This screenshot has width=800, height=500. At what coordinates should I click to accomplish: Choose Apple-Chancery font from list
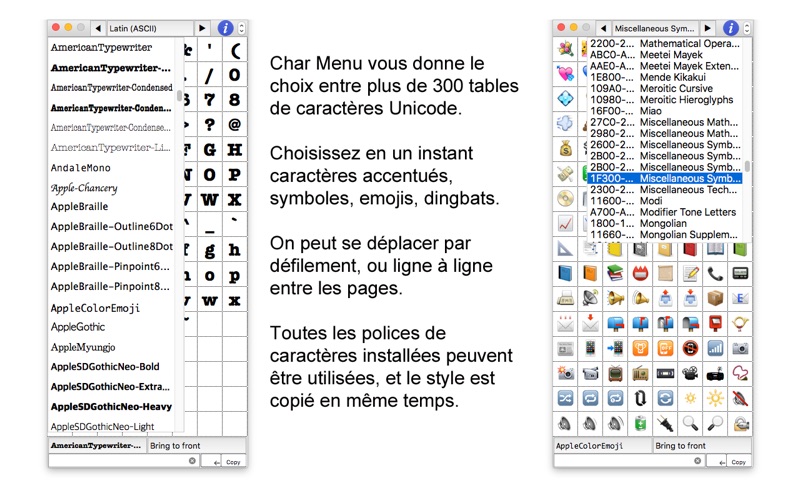[x=84, y=188]
